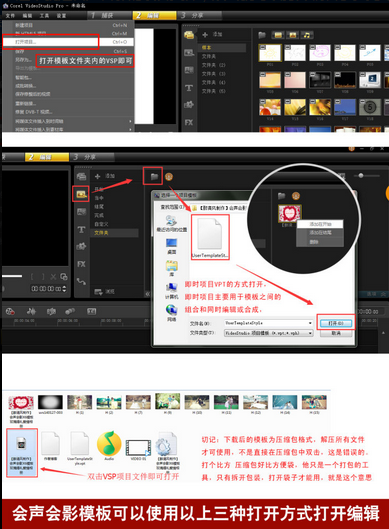Click step 2 编辑 tab in the middle window
Image resolution: width=389 pixels, height=529 pixels.
tap(47, 157)
